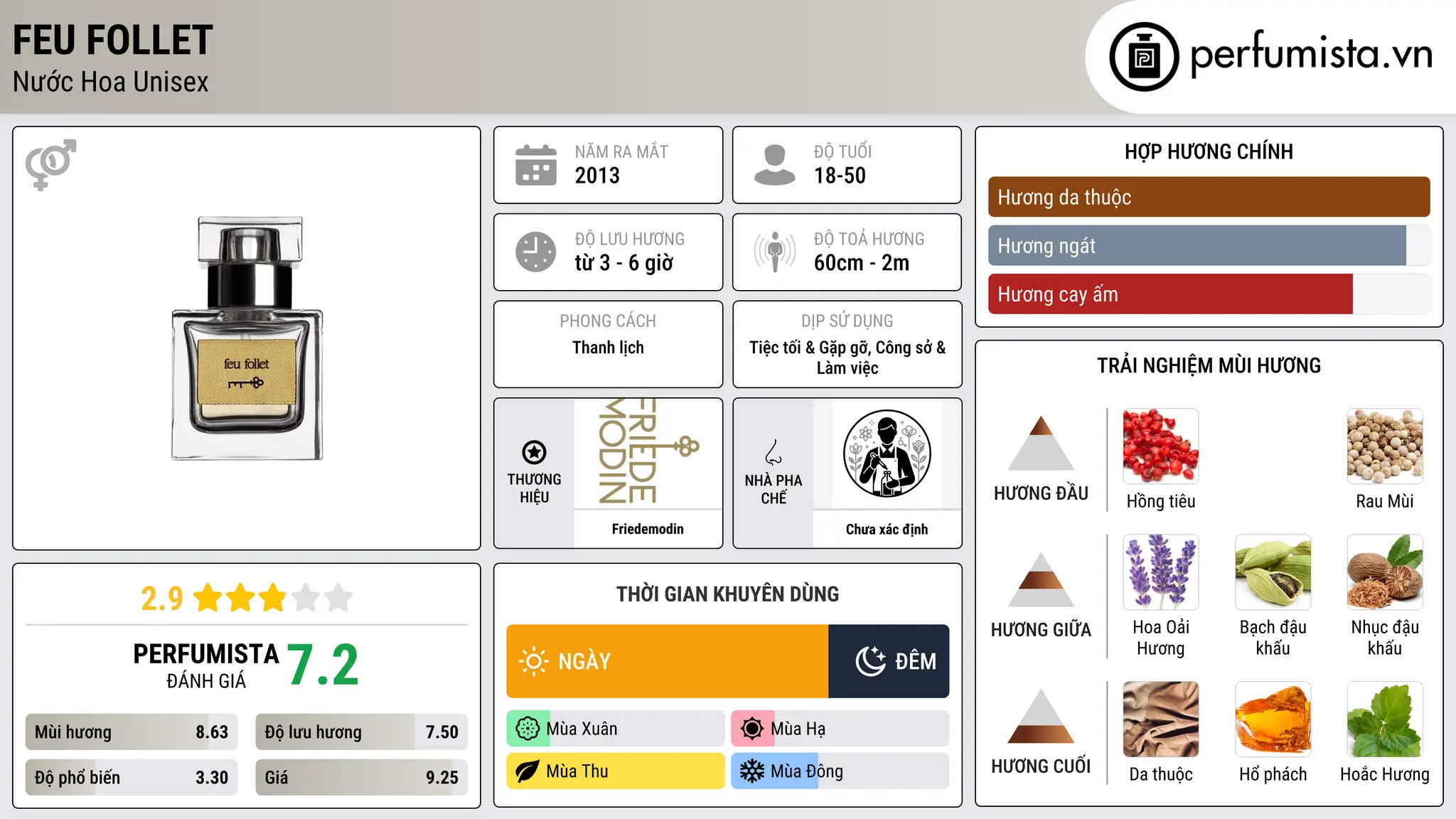Click the nose icon for perfumer
Viewport: 1456px width, 819px height.
pos(773,452)
